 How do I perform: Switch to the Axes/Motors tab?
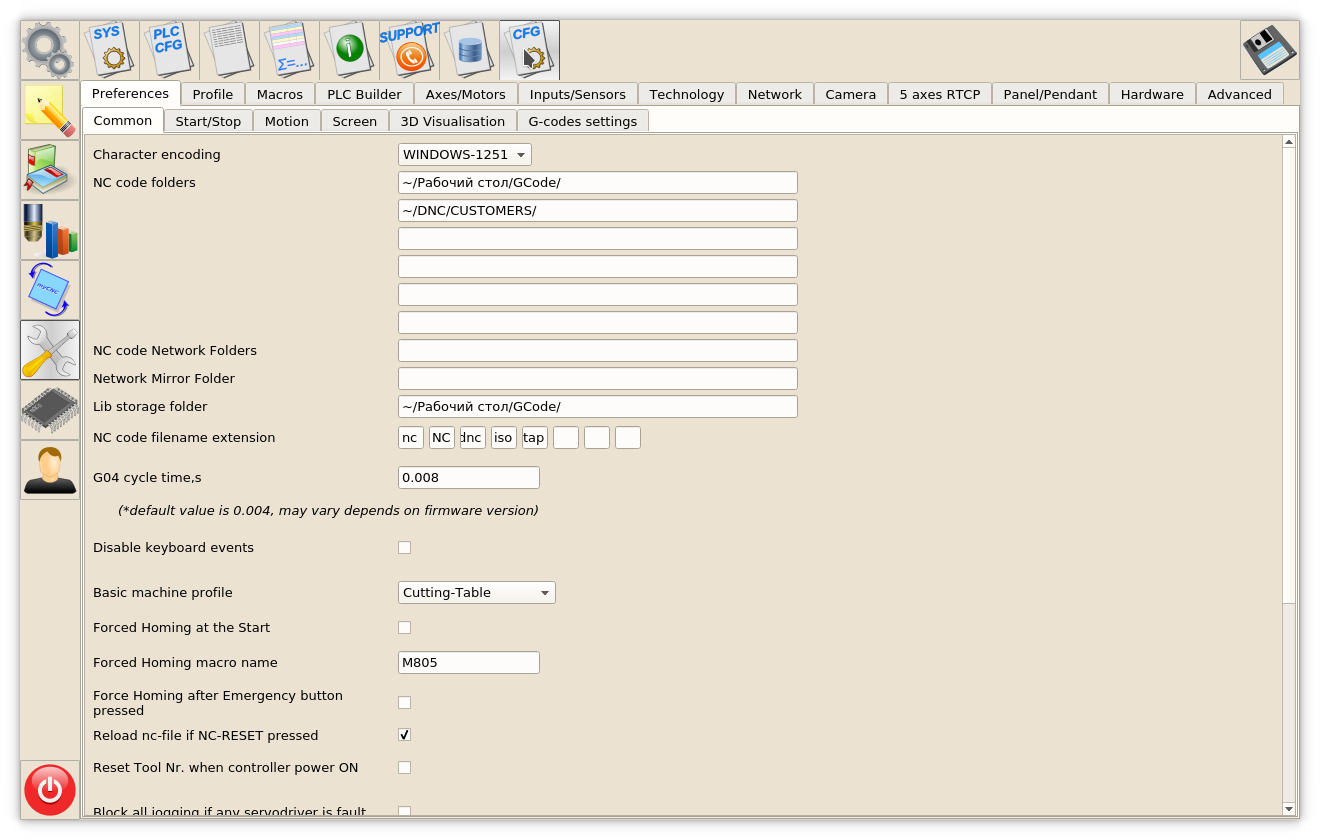pyautogui.click(x=465, y=94)
